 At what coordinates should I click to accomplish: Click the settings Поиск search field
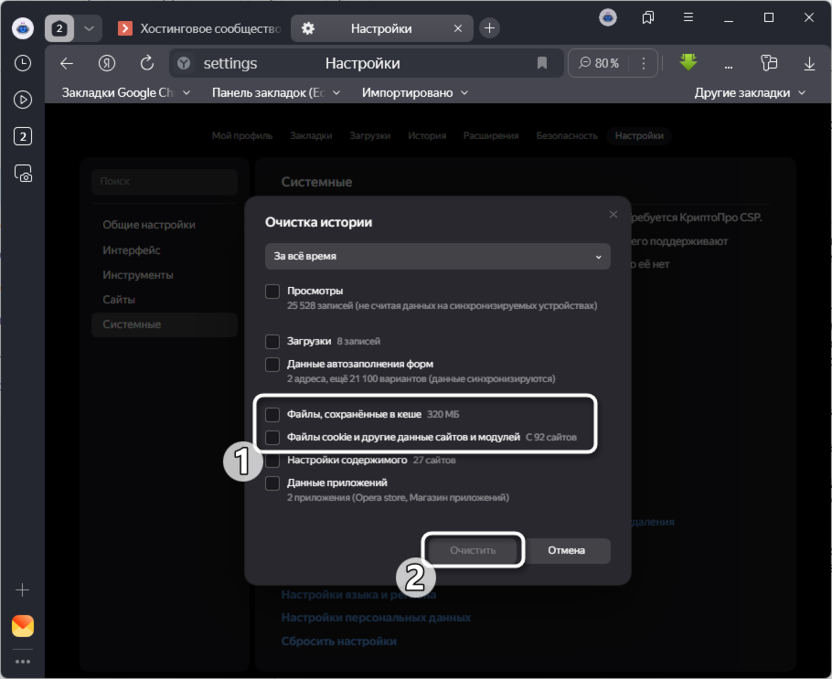coord(163,182)
